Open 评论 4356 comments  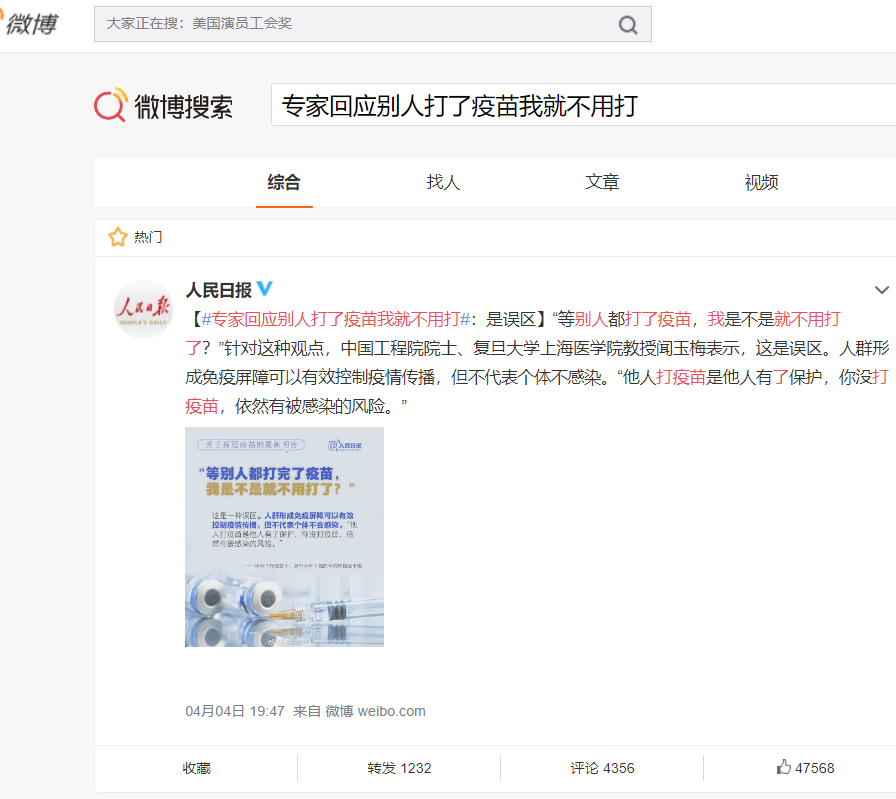click(x=602, y=768)
